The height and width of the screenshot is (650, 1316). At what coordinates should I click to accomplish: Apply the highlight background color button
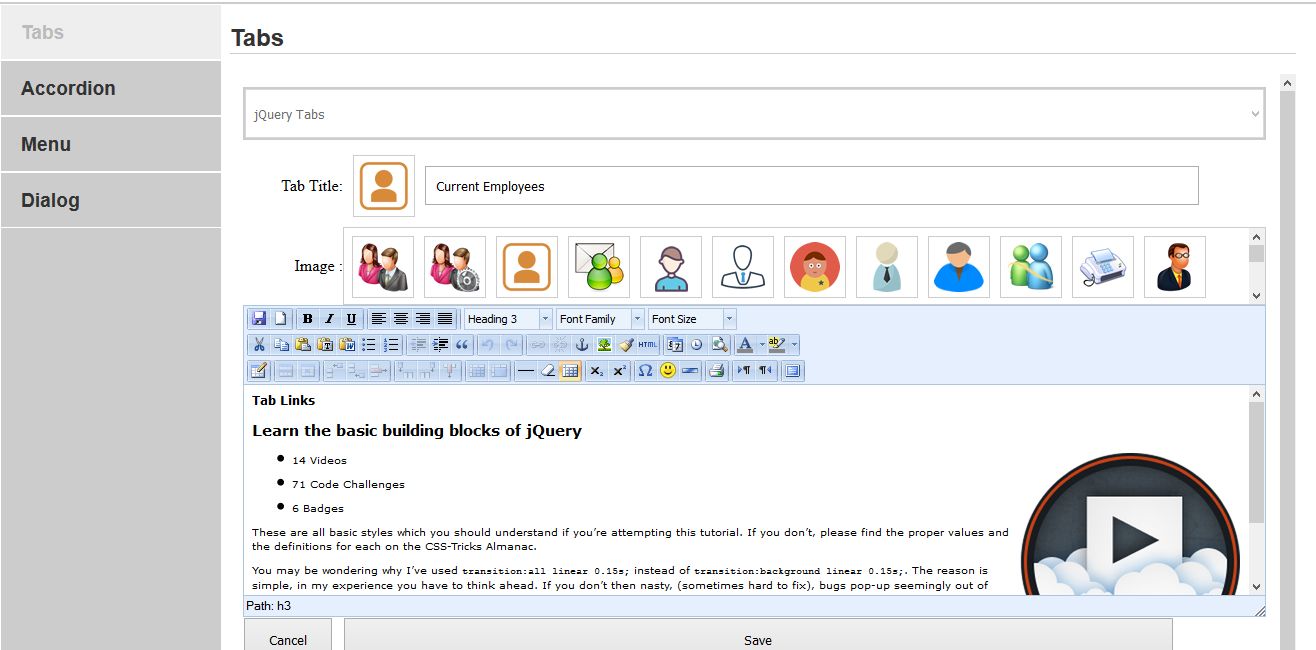[777, 345]
